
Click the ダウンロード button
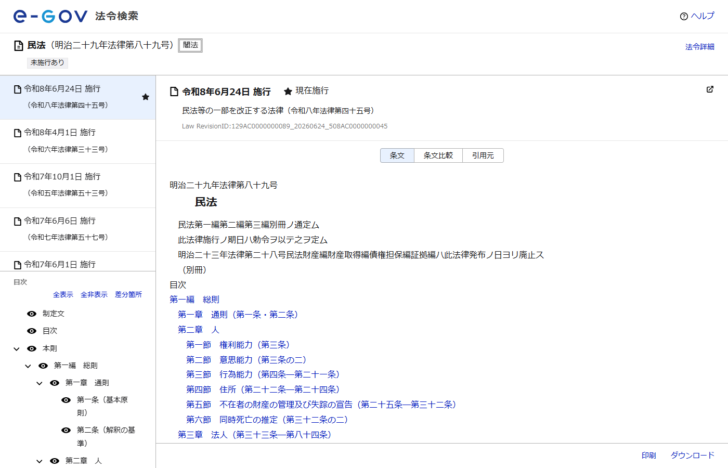692,455
